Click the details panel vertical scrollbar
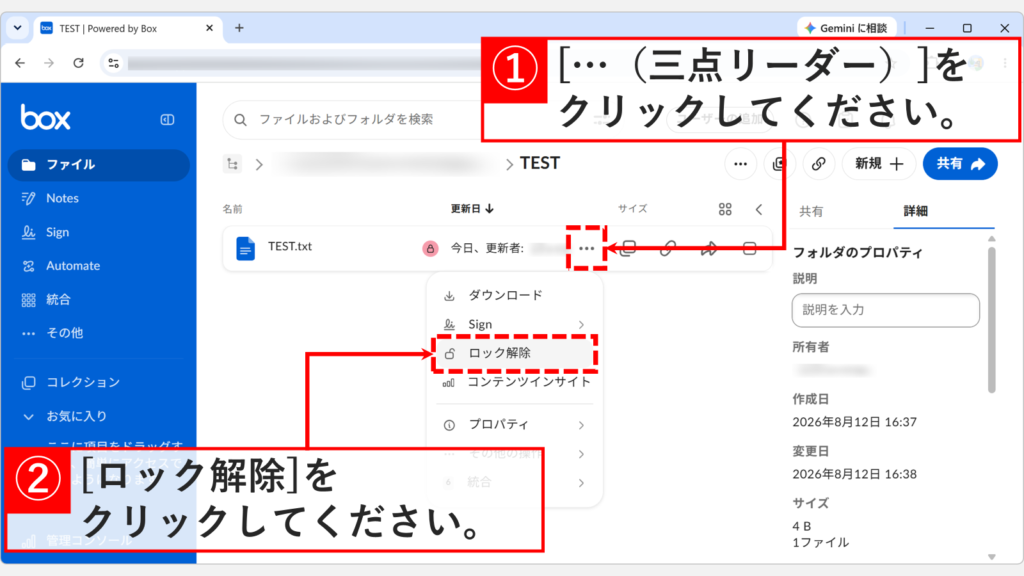Screen dimensions: 1024x576 [992, 320]
